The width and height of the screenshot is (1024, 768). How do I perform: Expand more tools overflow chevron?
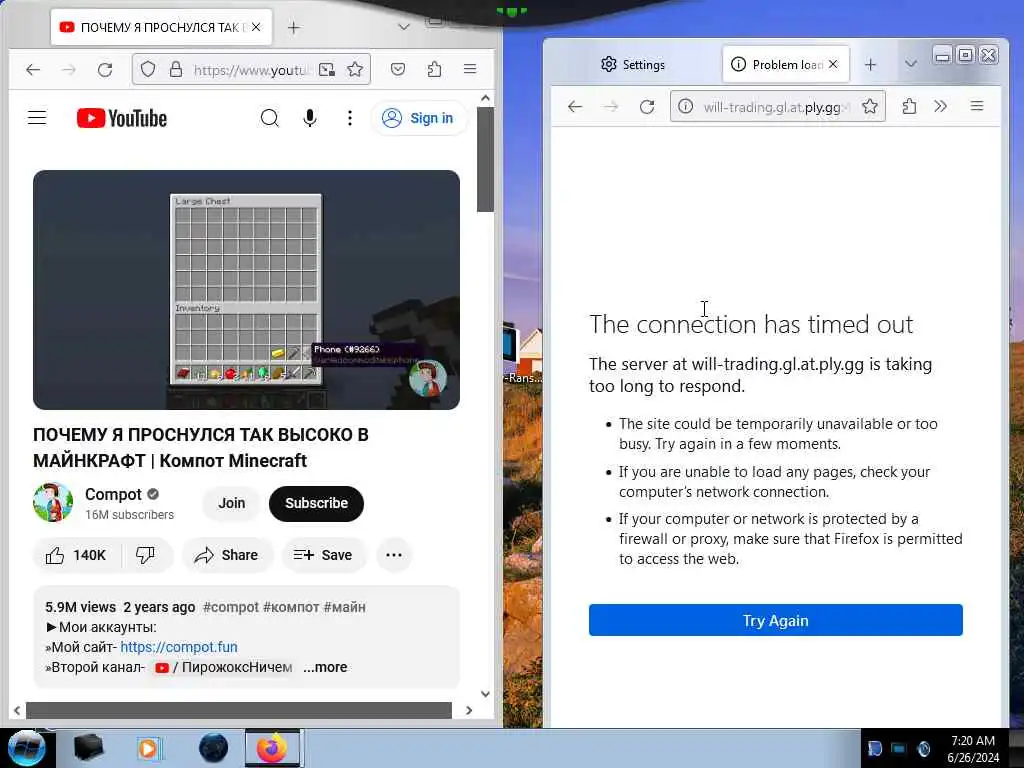coord(940,106)
